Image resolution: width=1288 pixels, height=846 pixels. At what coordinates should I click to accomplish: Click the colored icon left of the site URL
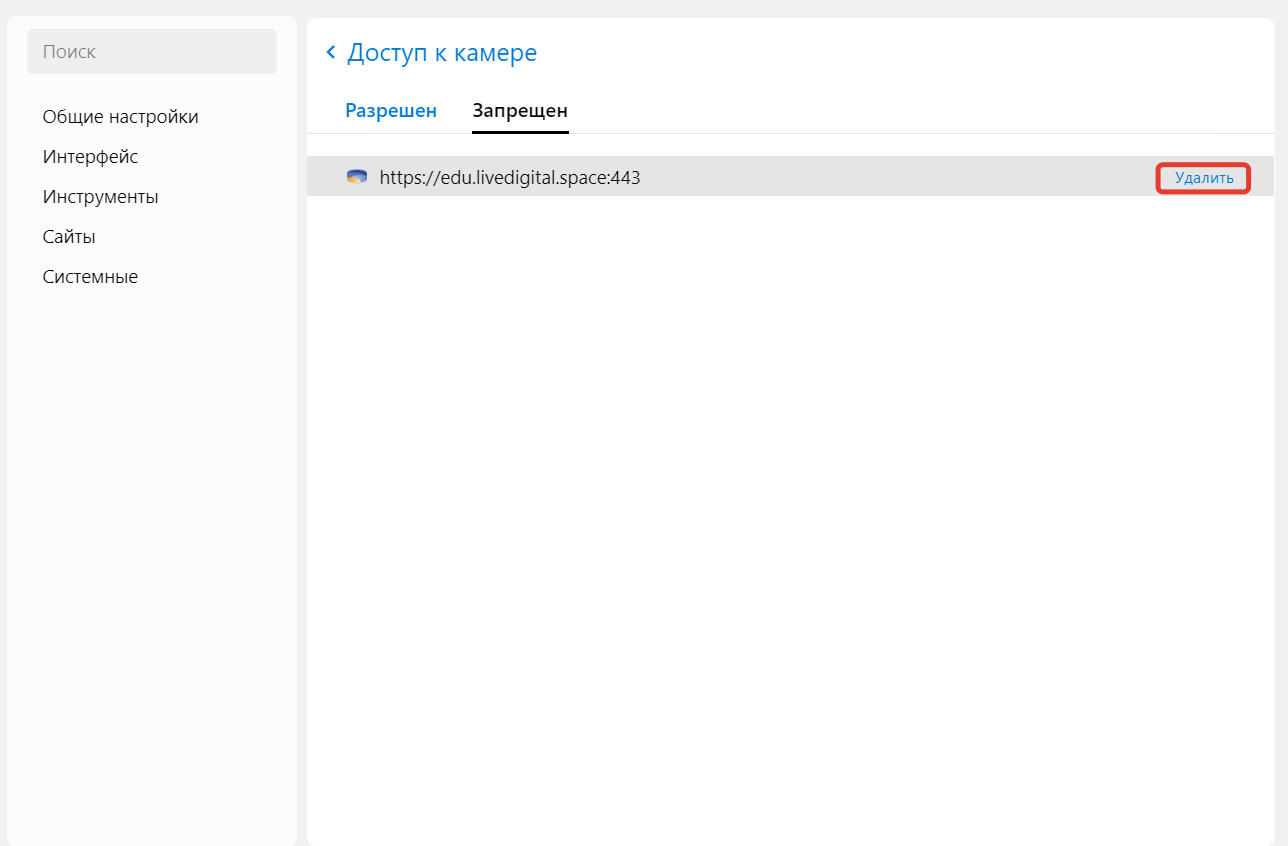[357, 178]
